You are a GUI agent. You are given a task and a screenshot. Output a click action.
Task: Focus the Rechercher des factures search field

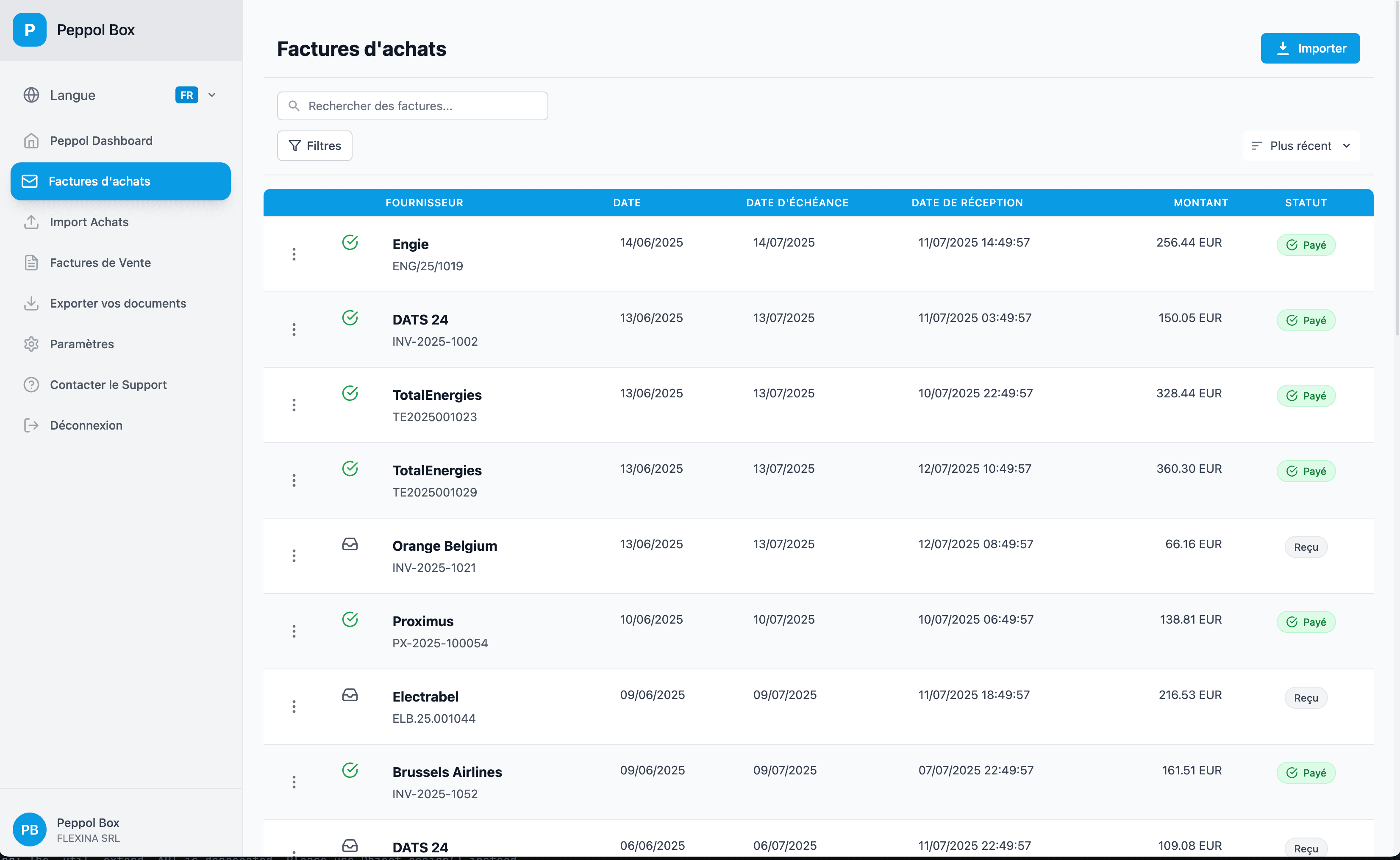(x=412, y=106)
